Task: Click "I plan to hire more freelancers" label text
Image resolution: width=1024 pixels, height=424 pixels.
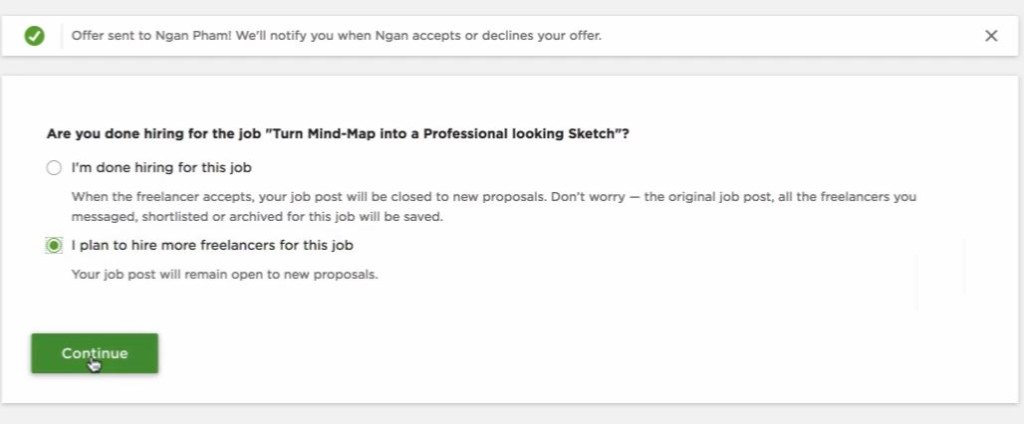Action: (212, 246)
